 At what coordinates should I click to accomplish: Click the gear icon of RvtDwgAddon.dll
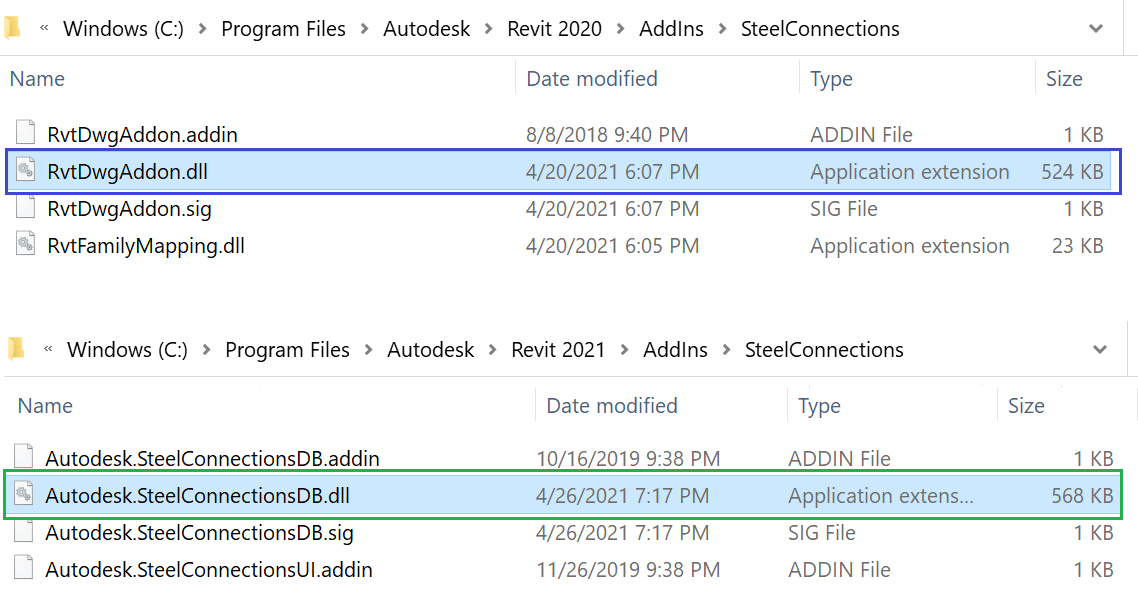click(25, 171)
